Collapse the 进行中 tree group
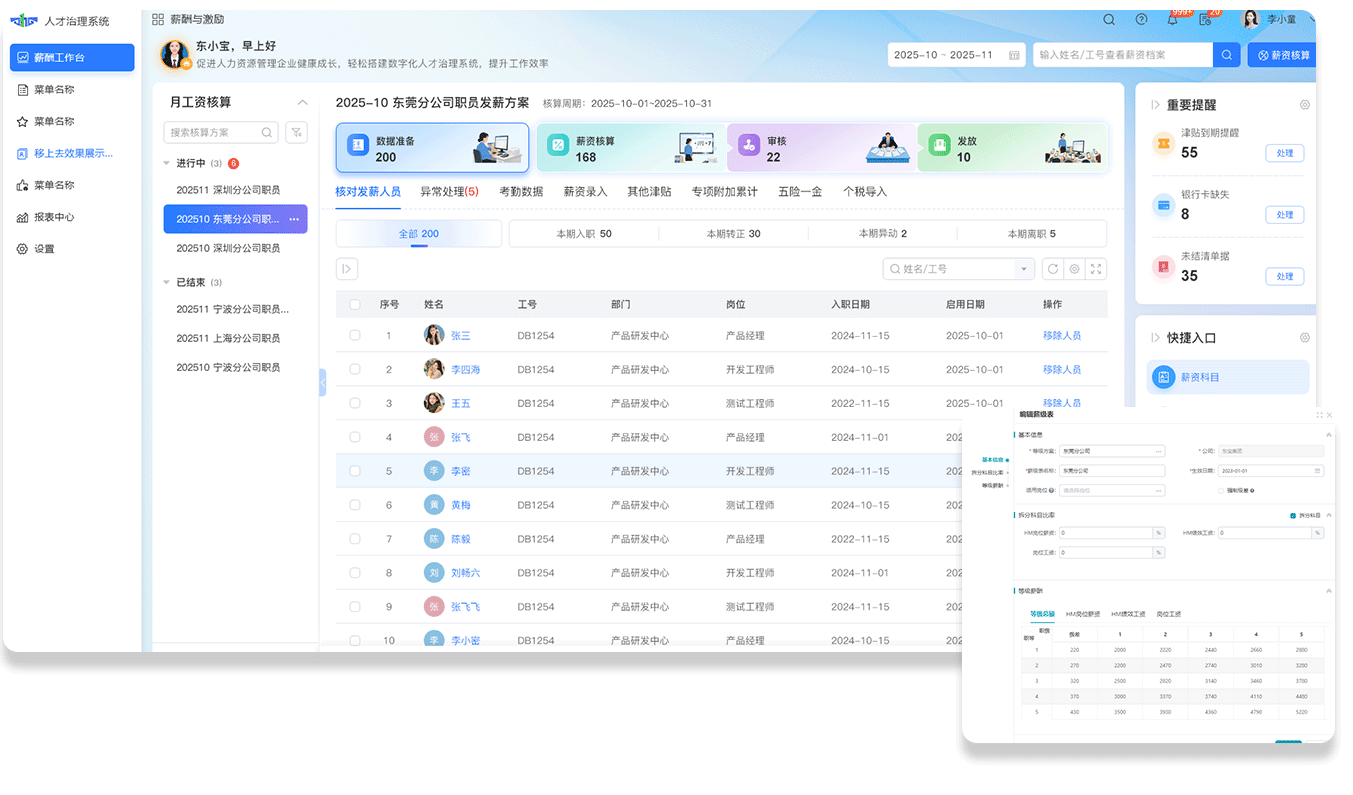1353x795 pixels. pos(167,163)
